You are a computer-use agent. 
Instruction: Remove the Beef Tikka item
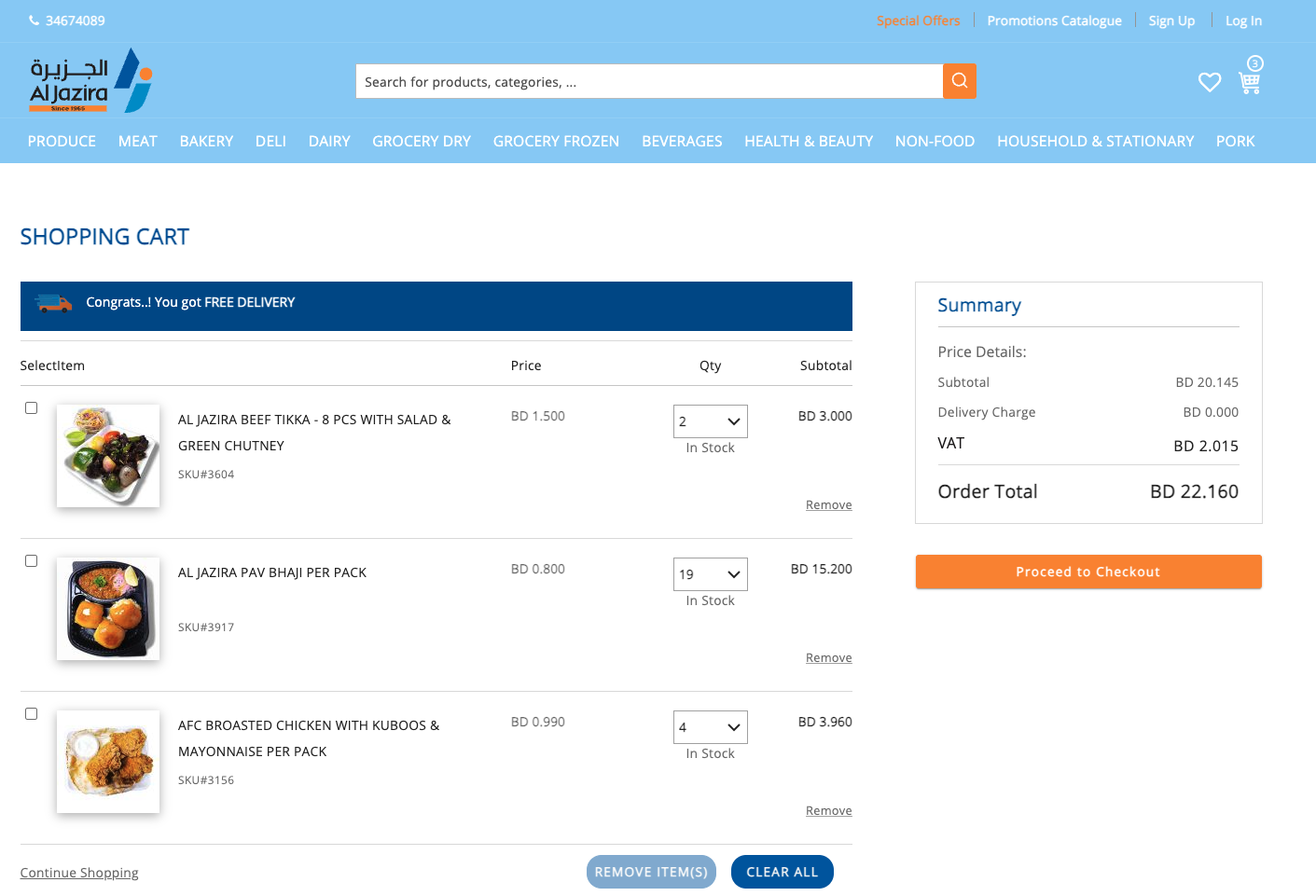click(829, 504)
